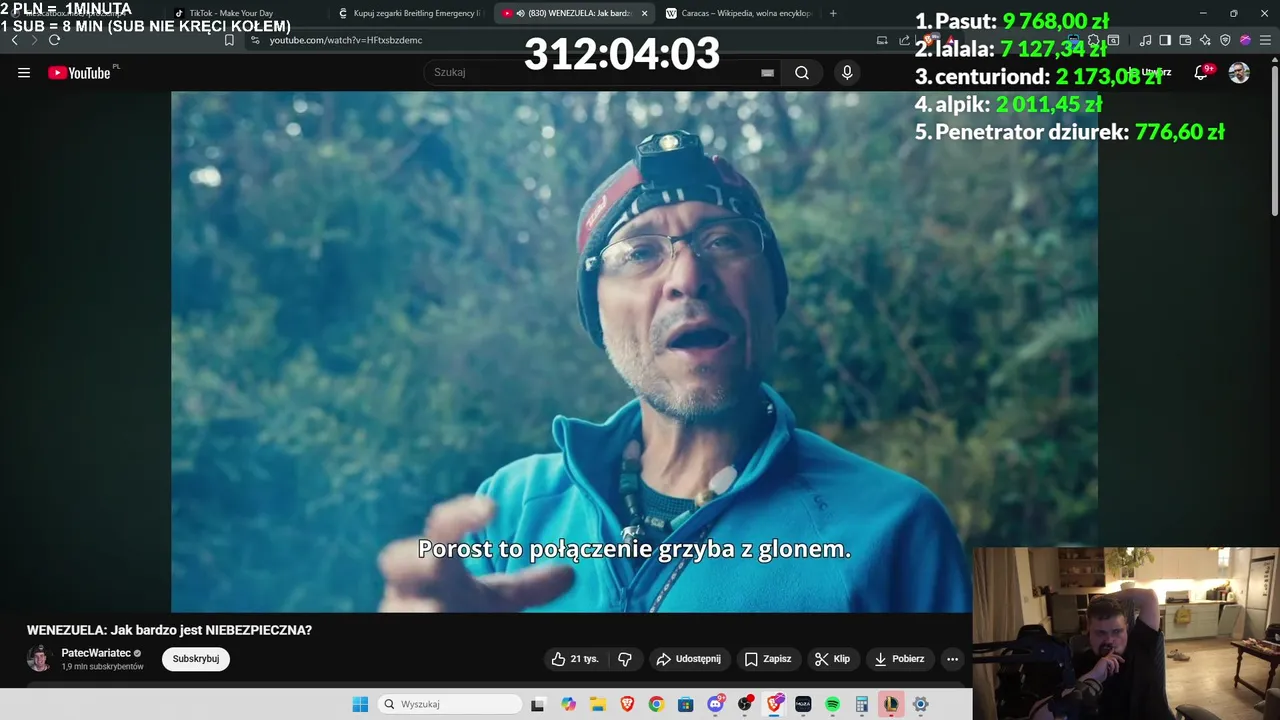This screenshot has width=1280, height=720.
Task: Open Brave VPN shield icon
Action: (1225, 40)
